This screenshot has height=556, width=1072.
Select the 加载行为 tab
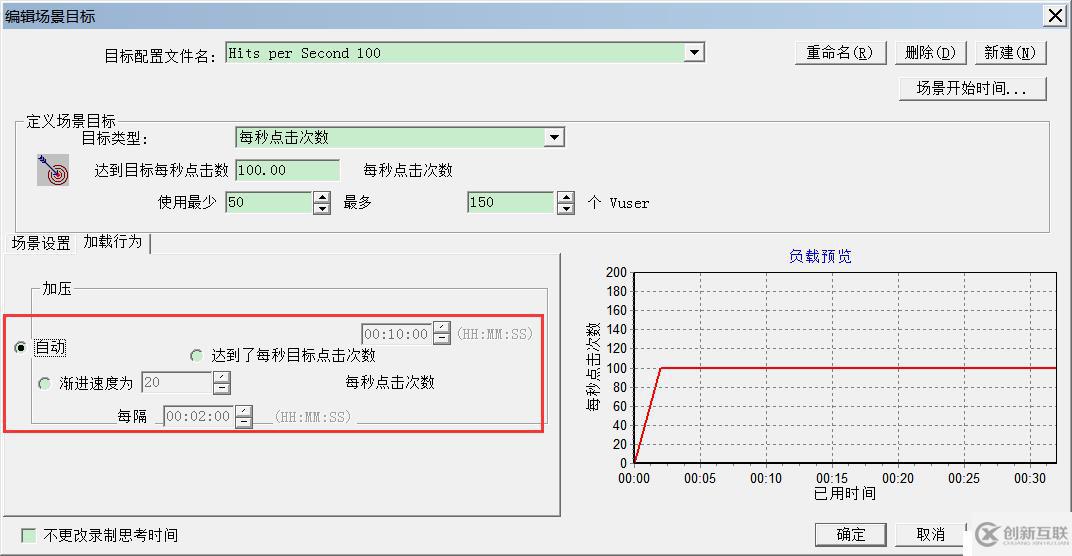tap(113, 241)
